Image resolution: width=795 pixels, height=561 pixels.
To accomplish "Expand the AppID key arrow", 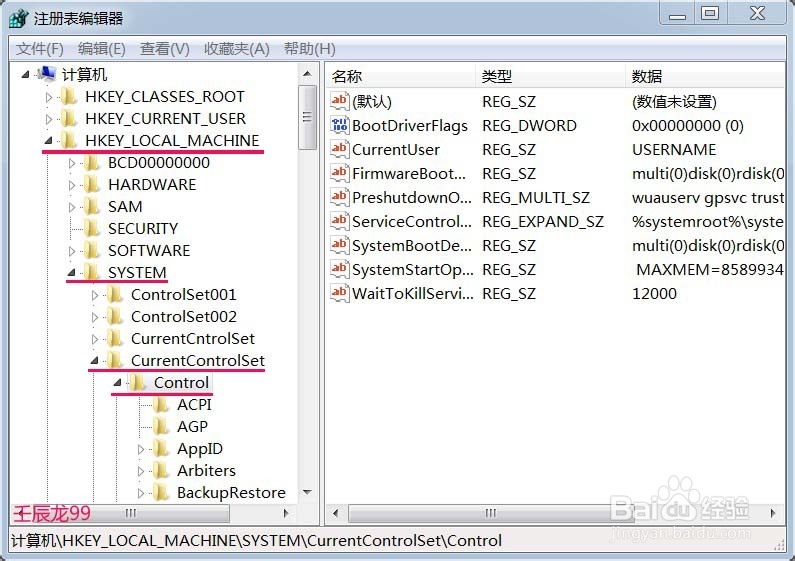I will [x=140, y=449].
